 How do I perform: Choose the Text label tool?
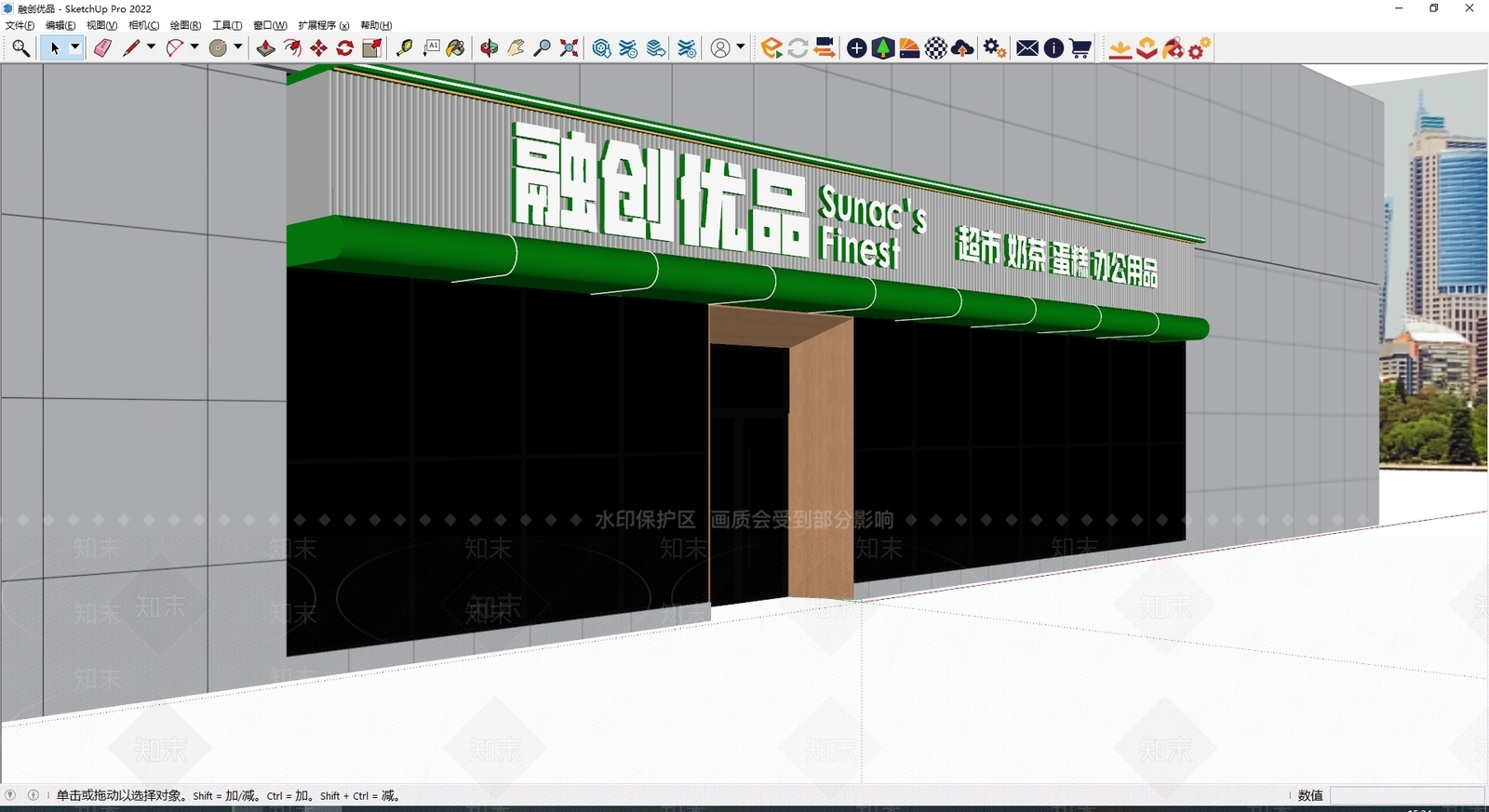(431, 48)
